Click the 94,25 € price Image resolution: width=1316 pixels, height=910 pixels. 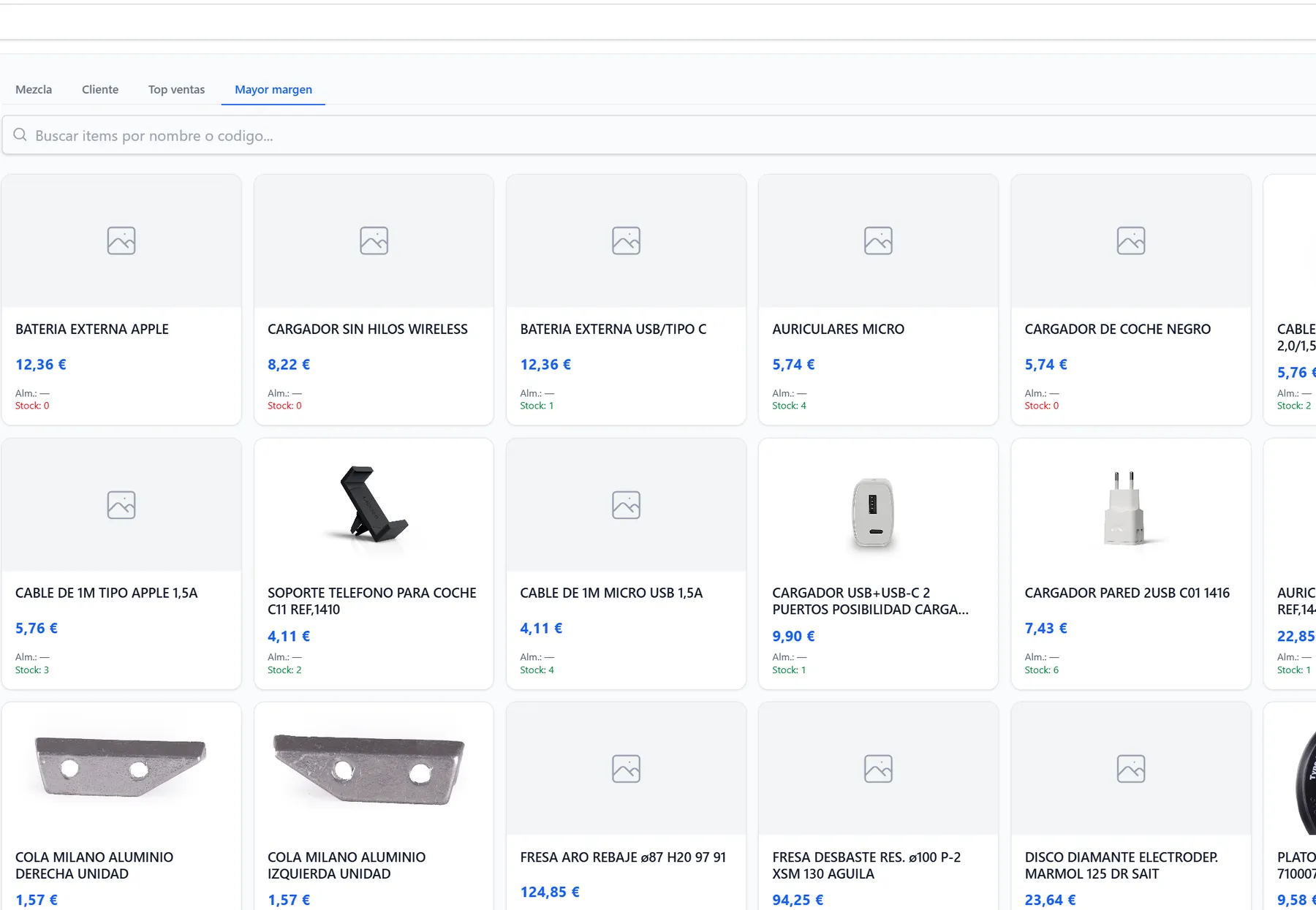798,900
